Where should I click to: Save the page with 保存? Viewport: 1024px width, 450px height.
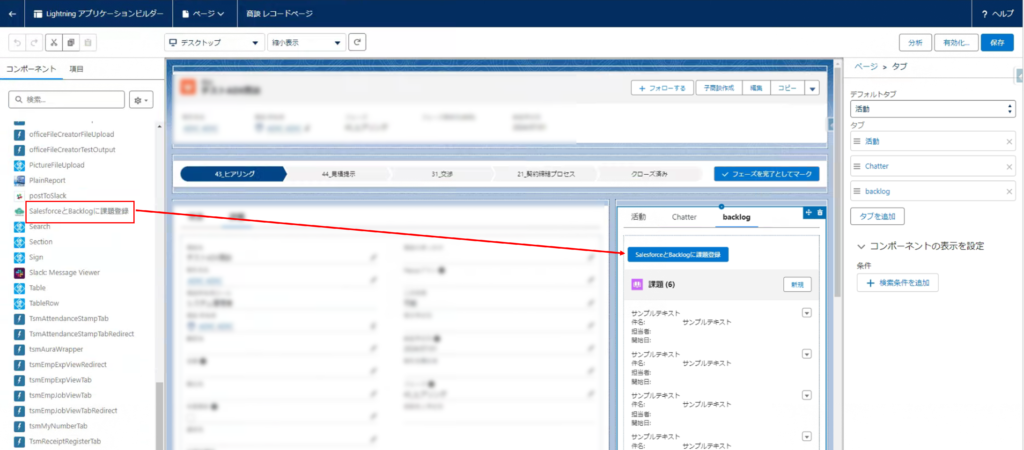coord(997,42)
